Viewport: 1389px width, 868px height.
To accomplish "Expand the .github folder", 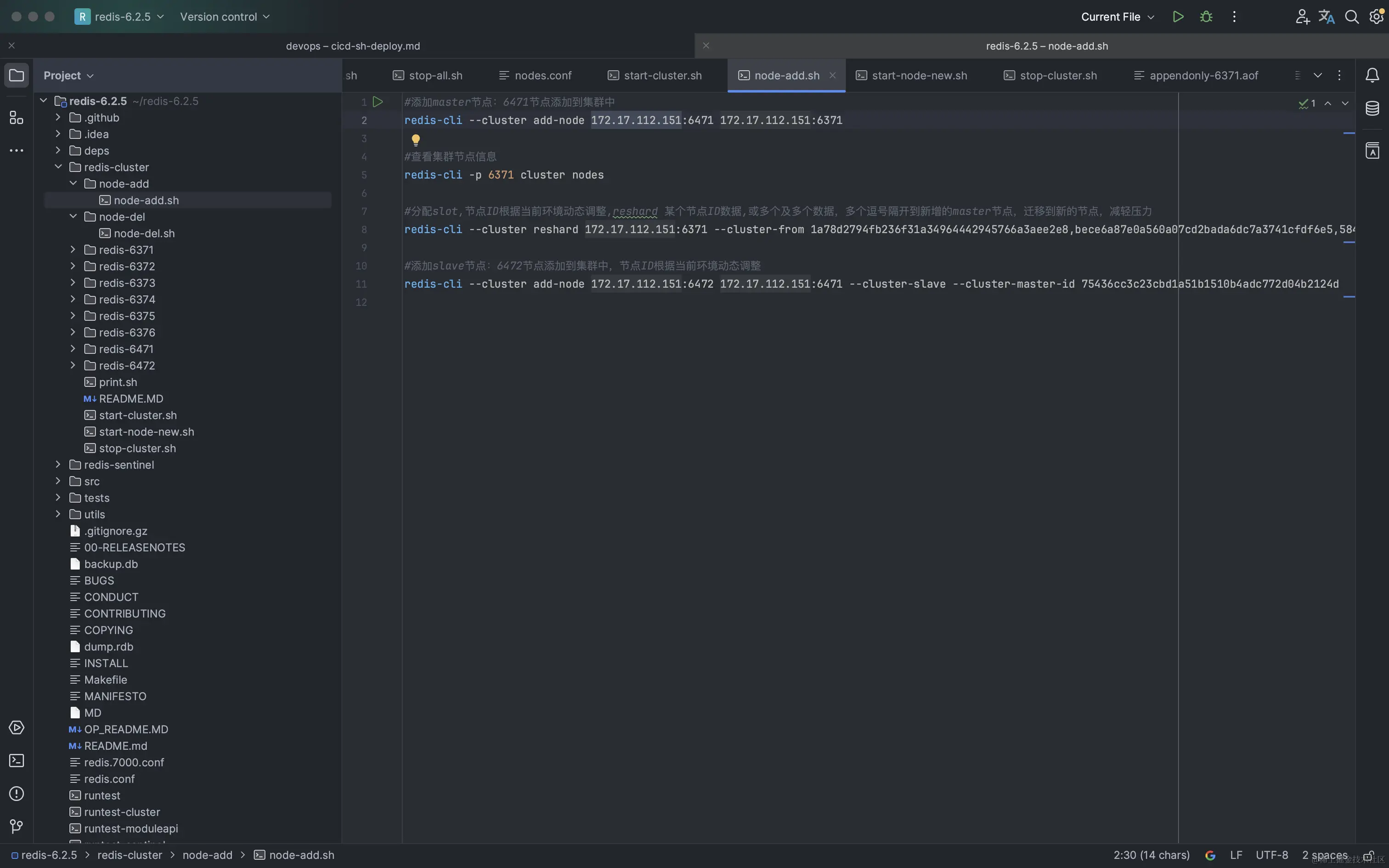I will click(x=58, y=117).
